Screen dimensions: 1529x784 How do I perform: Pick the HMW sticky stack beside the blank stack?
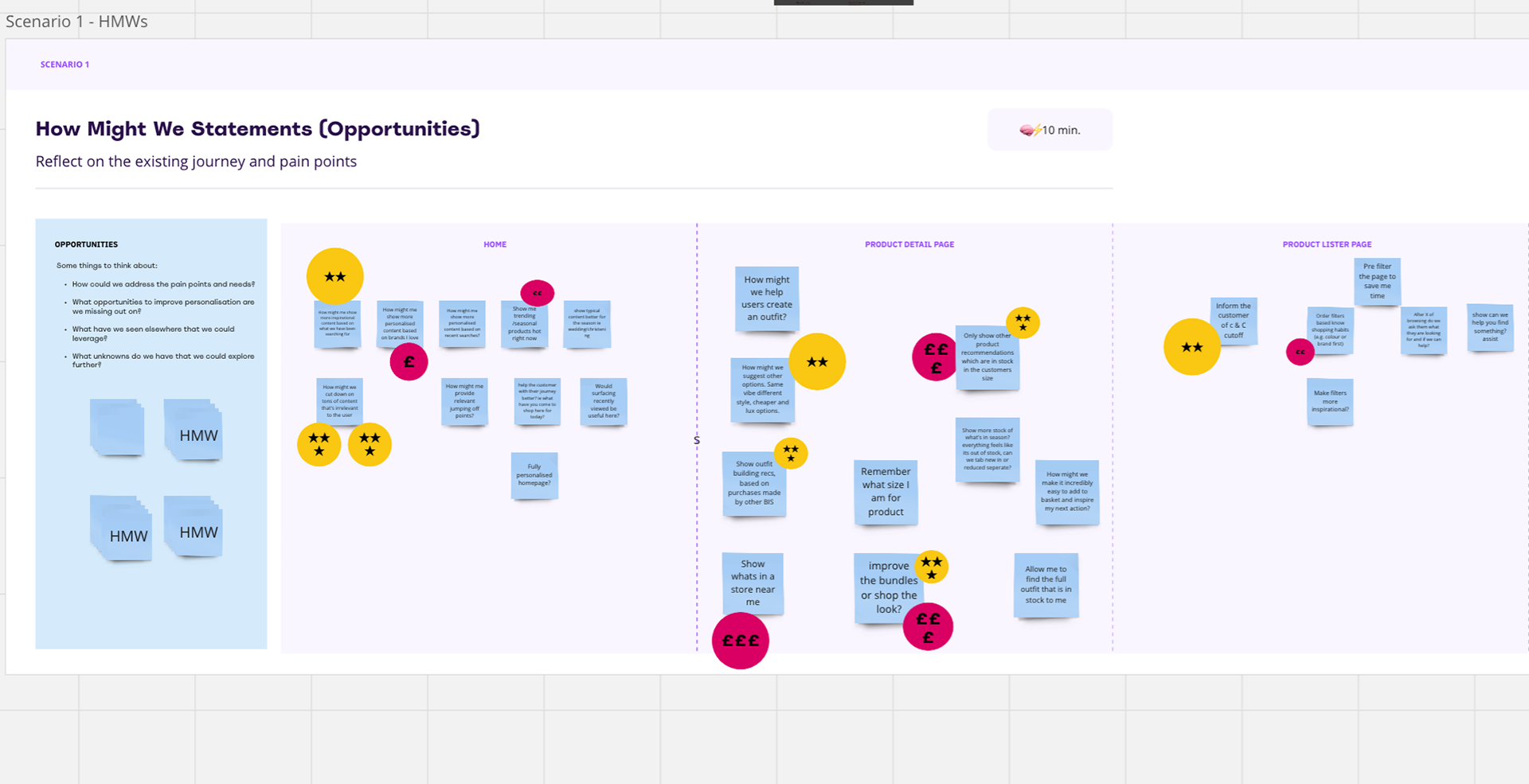click(x=193, y=431)
